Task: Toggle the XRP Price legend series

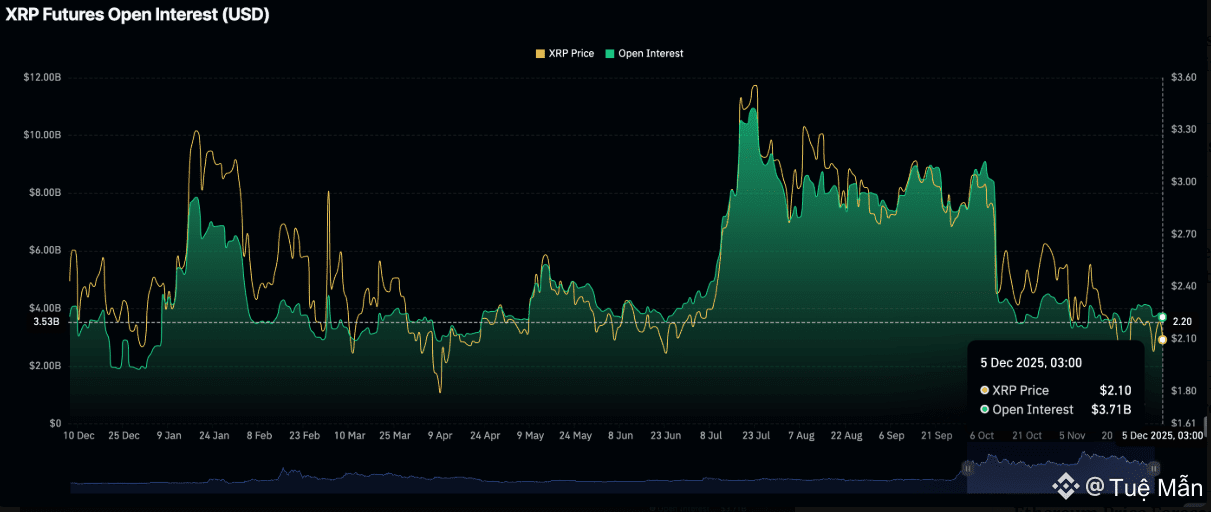Action: click(572, 53)
